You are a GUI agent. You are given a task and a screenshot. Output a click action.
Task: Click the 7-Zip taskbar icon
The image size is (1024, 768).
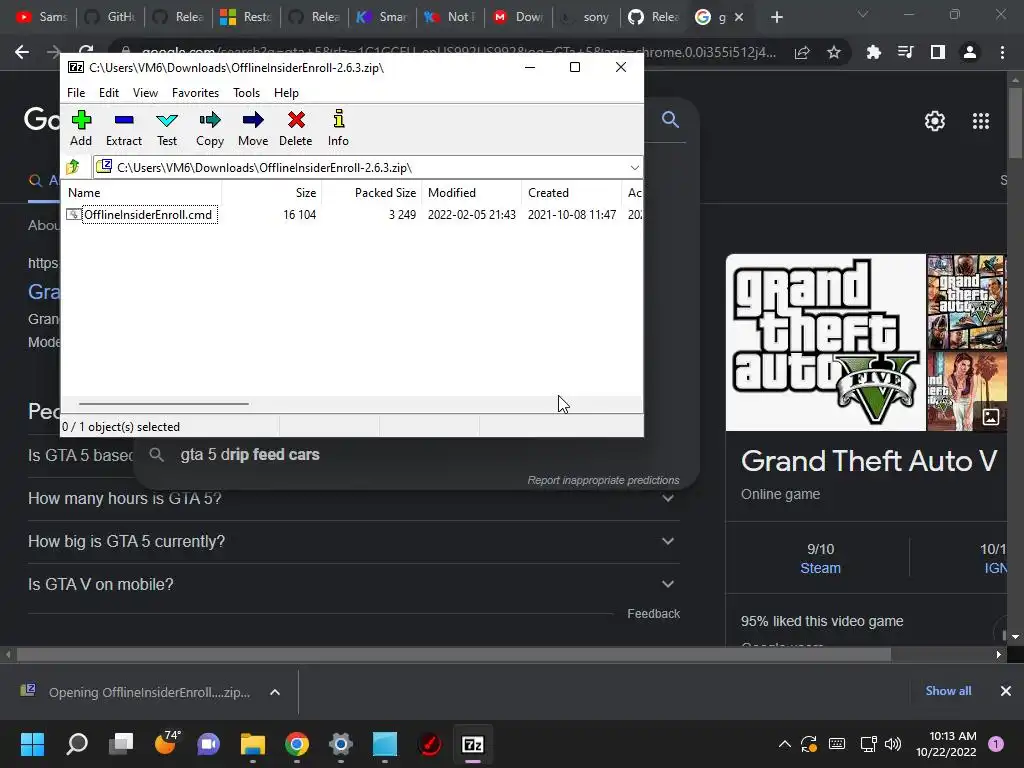[x=473, y=744]
